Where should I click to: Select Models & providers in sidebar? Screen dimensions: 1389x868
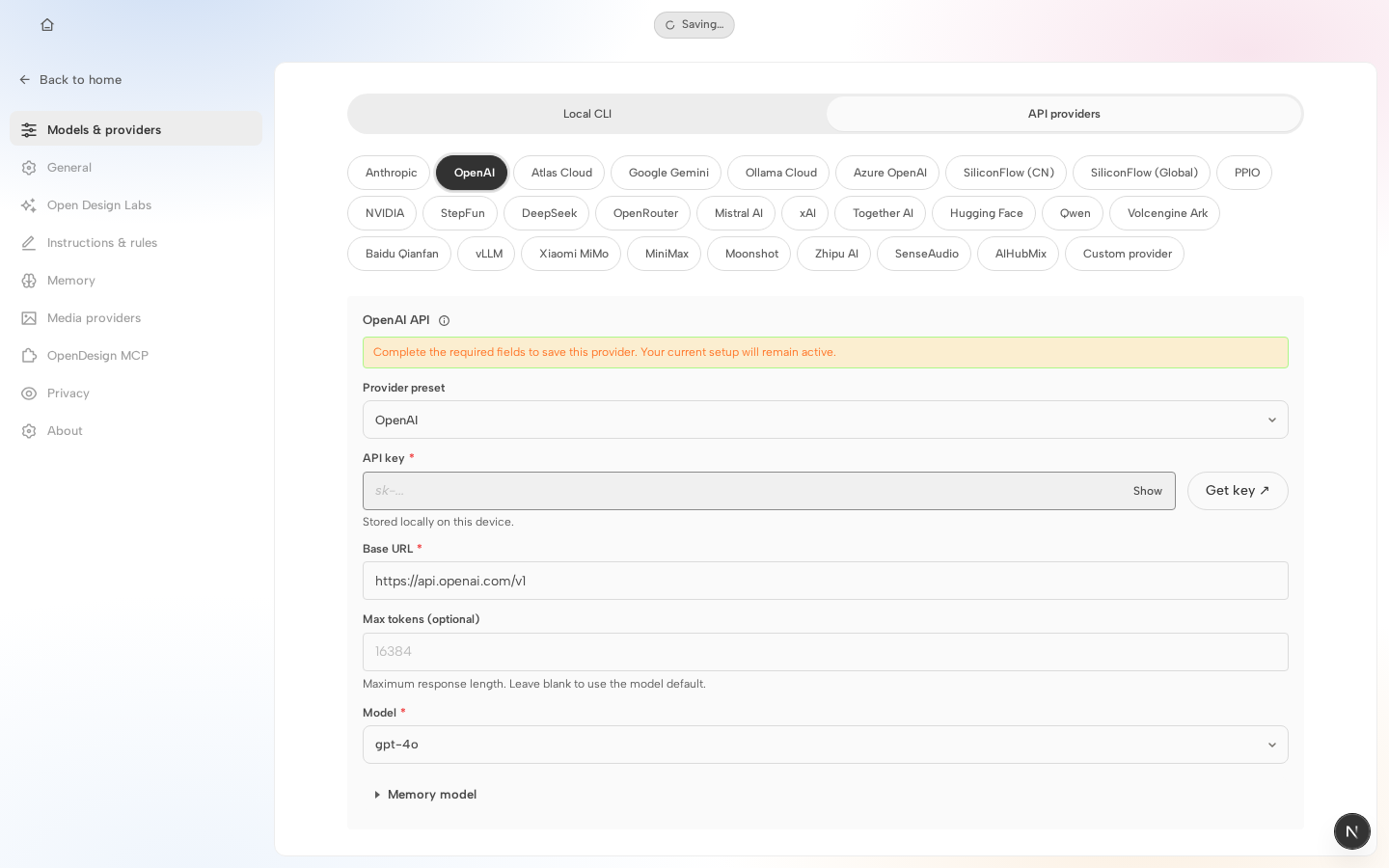tap(136, 129)
